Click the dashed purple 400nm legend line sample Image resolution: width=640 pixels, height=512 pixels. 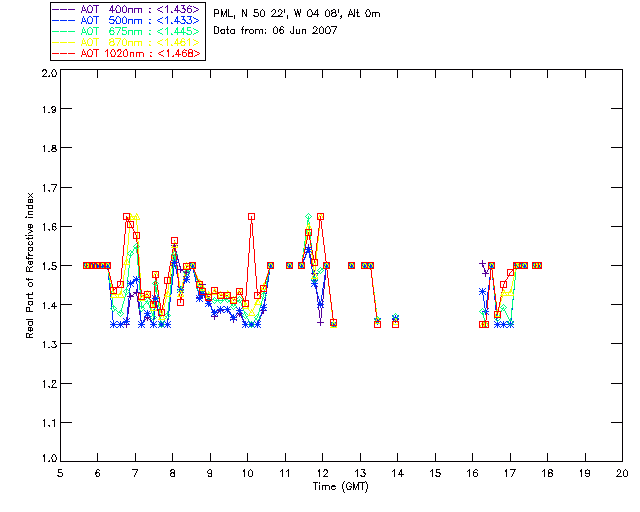[x=64, y=9]
